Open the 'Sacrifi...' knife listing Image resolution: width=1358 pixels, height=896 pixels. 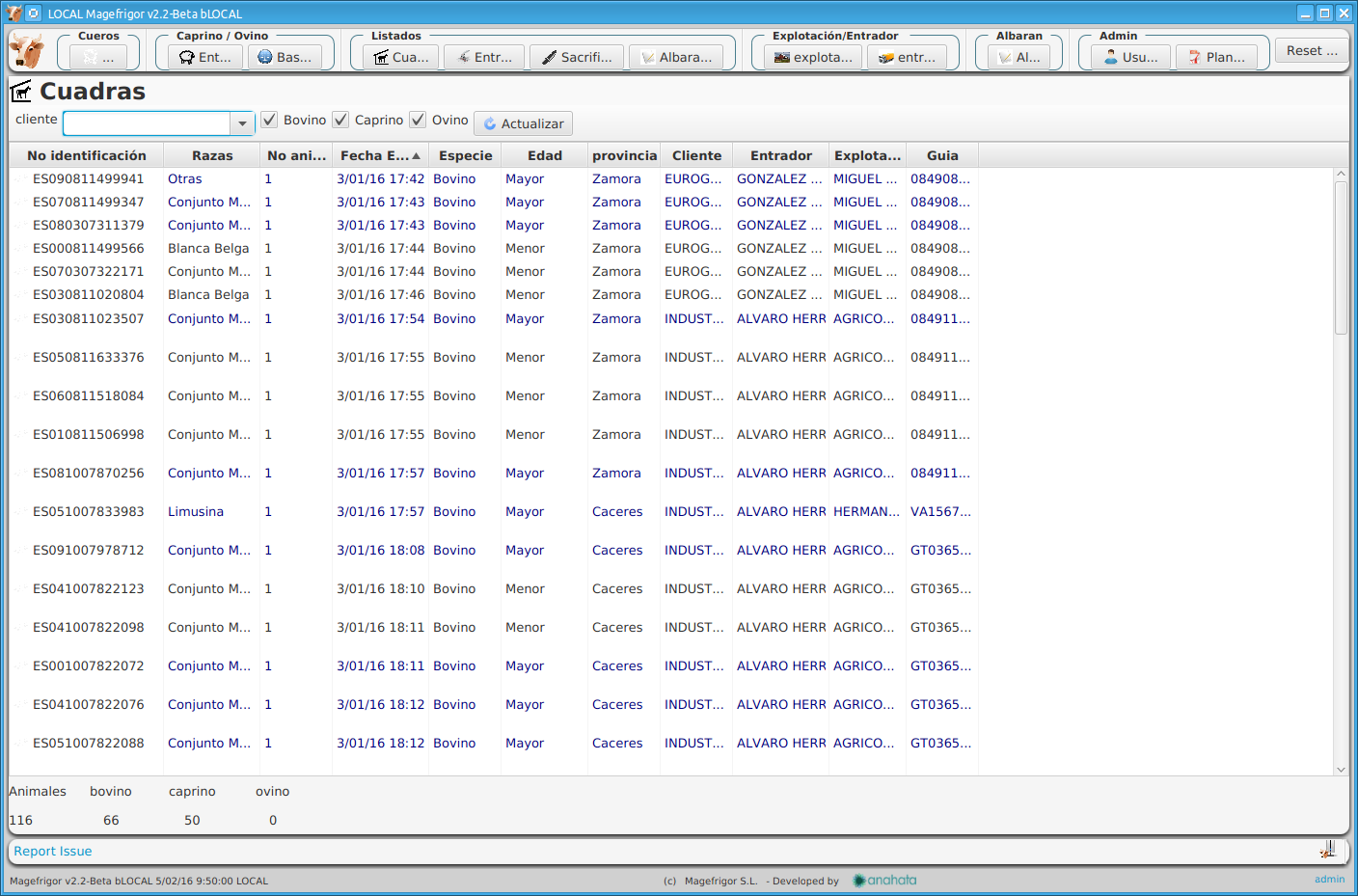(577, 57)
